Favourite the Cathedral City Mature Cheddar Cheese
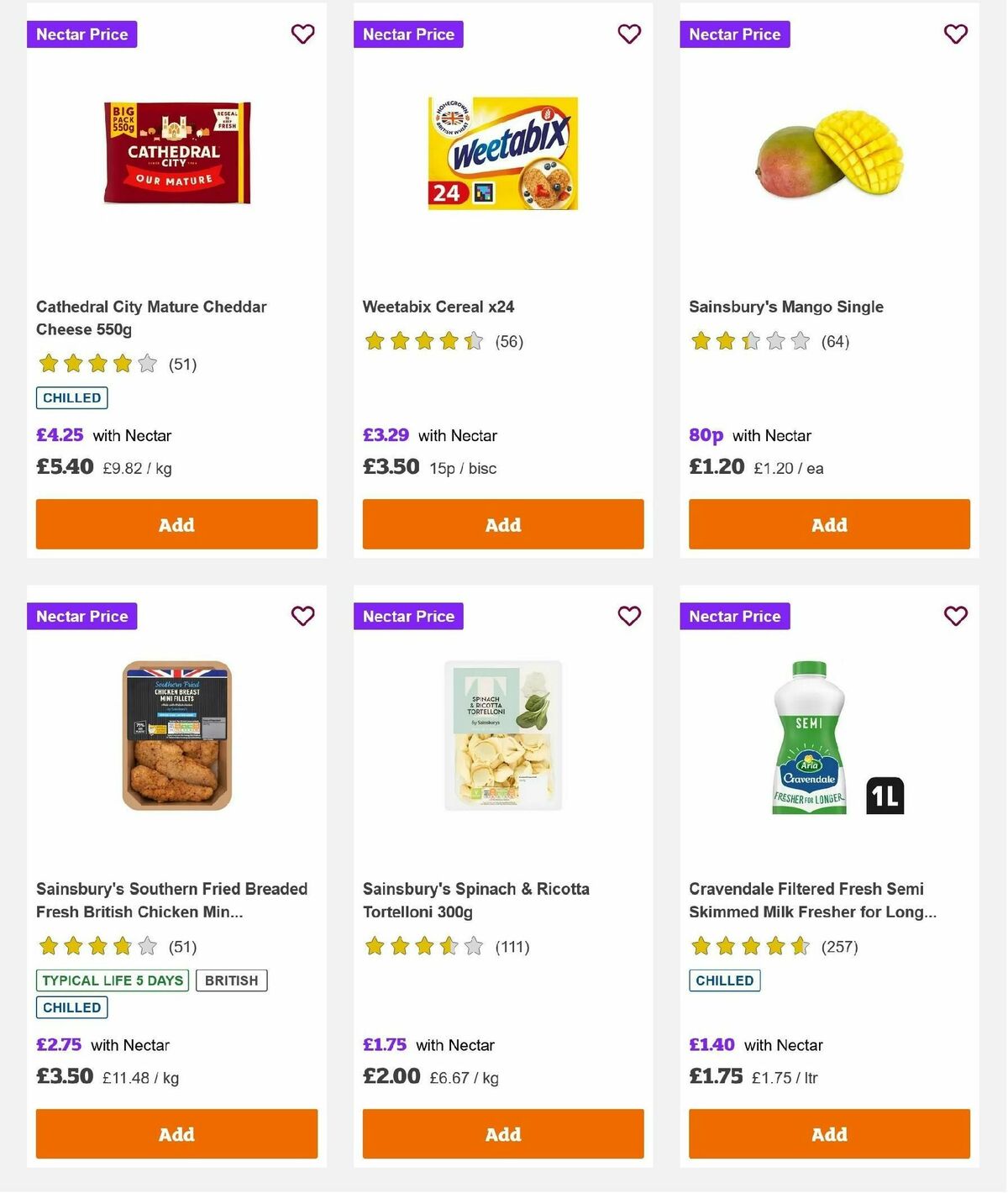Viewport: 1008px width, 1193px height. [302, 34]
